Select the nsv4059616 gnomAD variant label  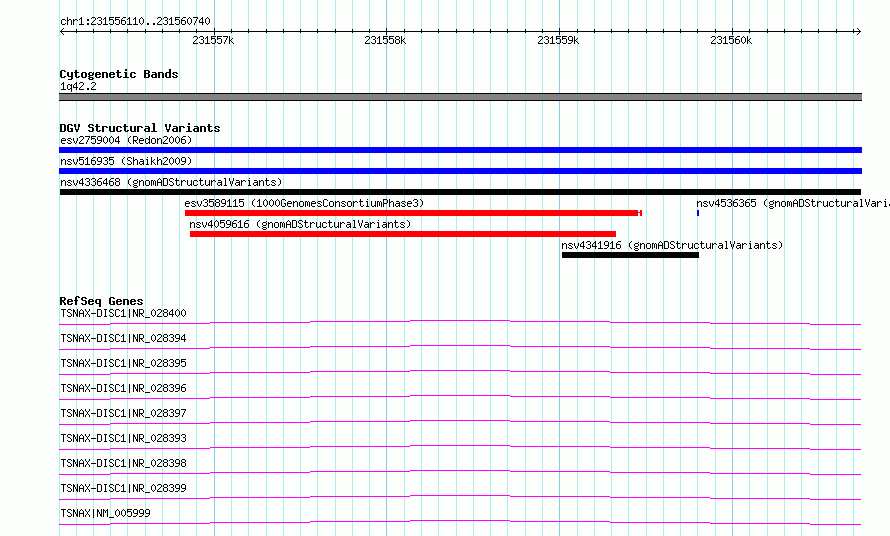tap(300, 224)
